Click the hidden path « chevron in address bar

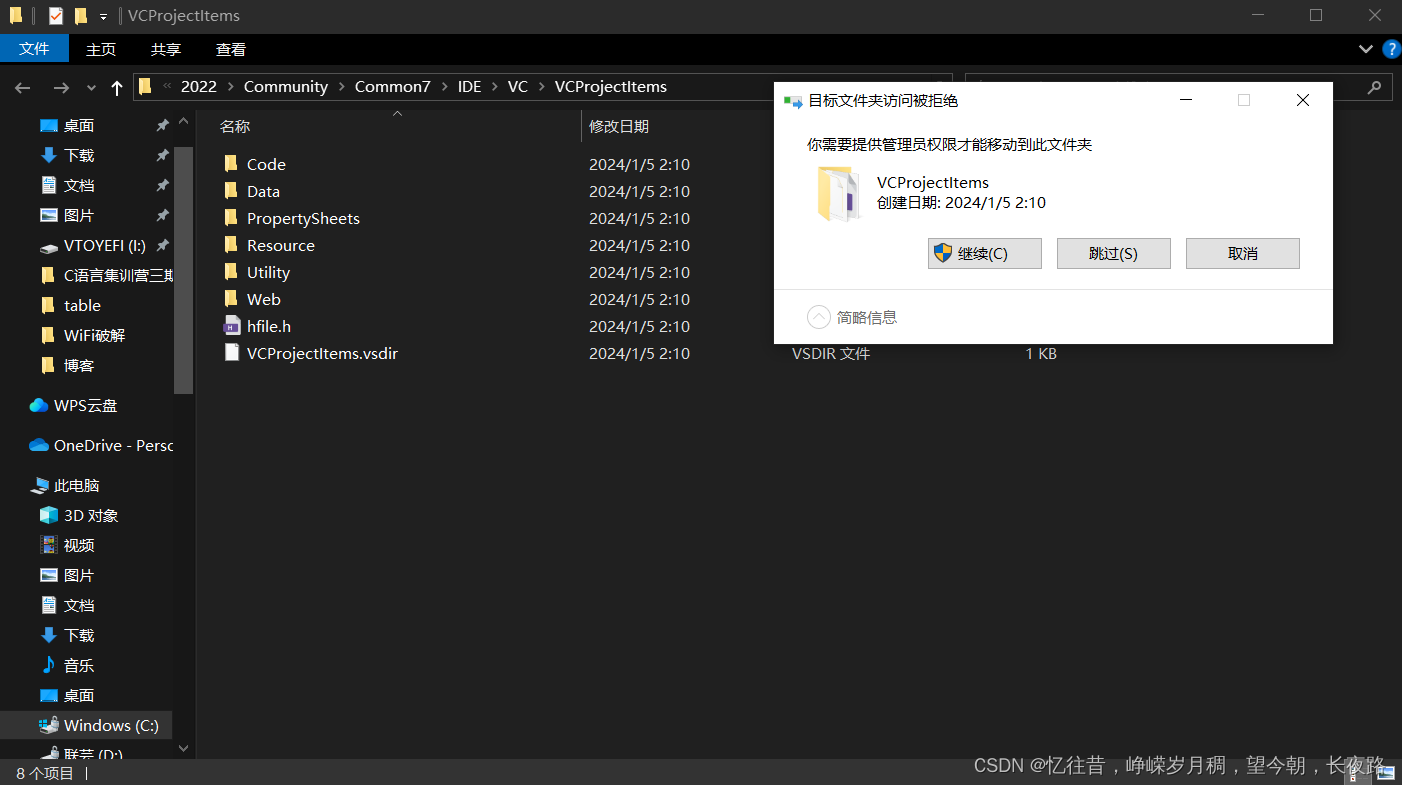pos(167,87)
